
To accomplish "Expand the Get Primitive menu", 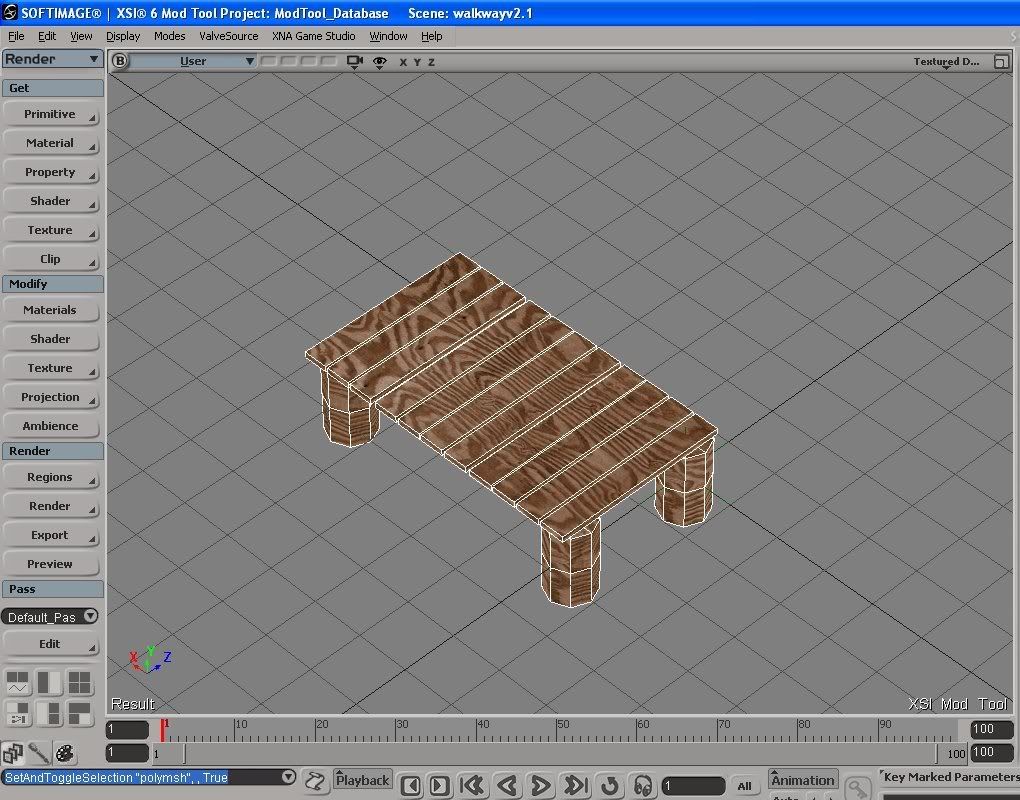I will point(51,114).
